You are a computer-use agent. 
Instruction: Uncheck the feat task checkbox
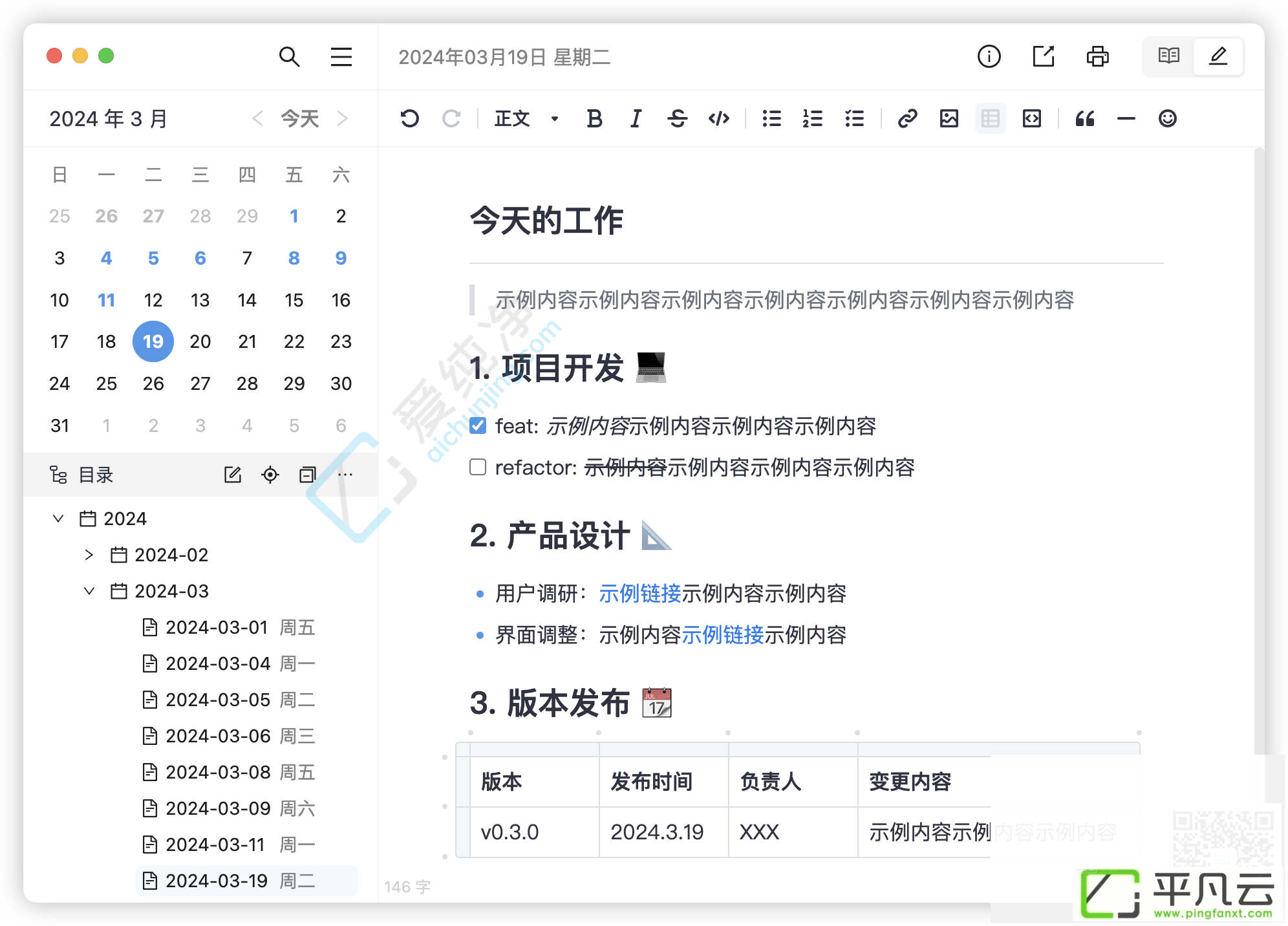(x=478, y=425)
